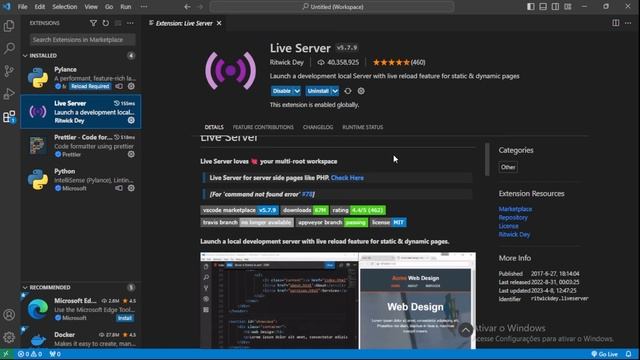The width and height of the screenshot is (640, 360).
Task: Go forward with the navigation arrow
Action: point(200,7)
